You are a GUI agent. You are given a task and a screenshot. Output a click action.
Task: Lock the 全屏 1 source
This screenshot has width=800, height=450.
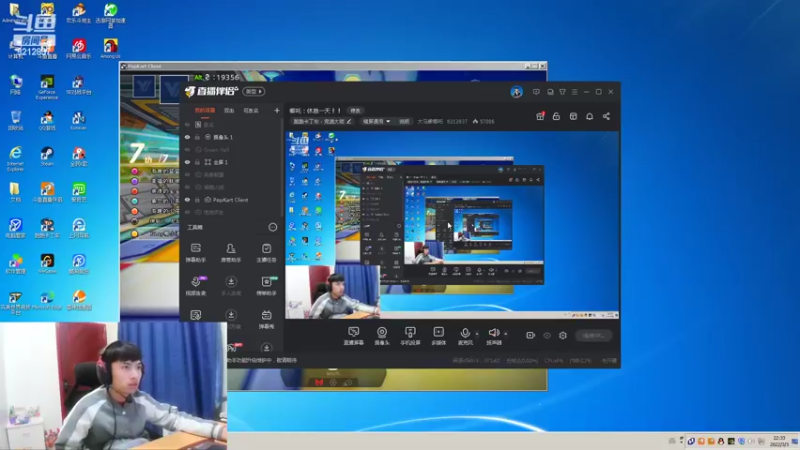(x=197, y=162)
